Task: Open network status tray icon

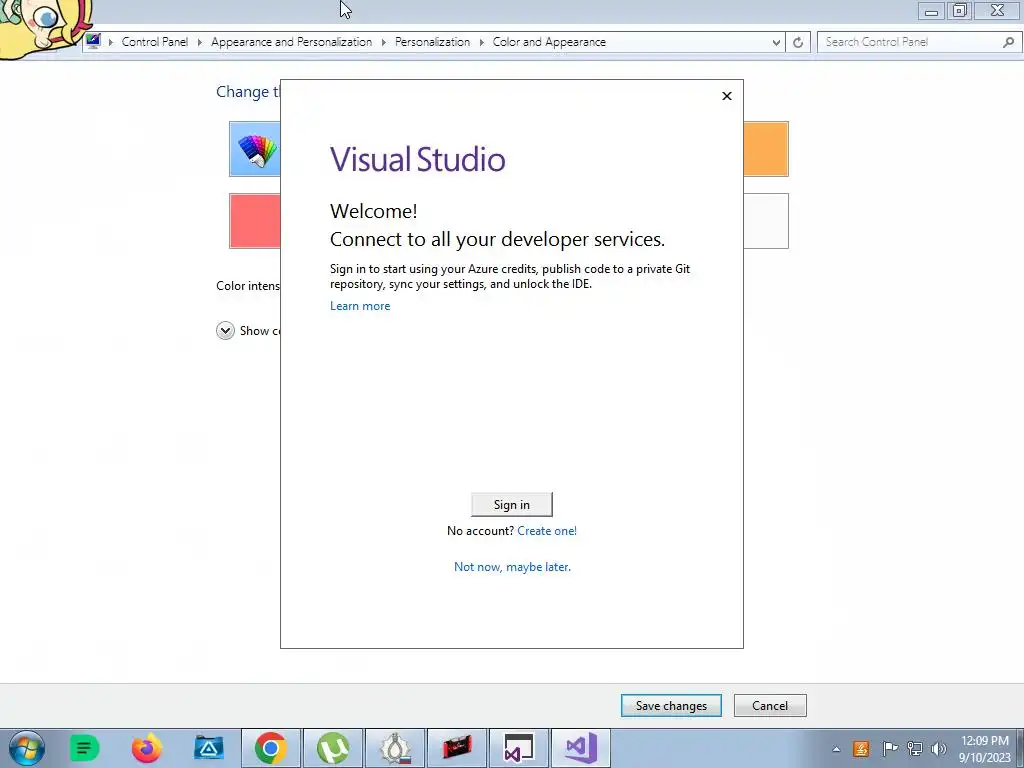Action: 915,749
